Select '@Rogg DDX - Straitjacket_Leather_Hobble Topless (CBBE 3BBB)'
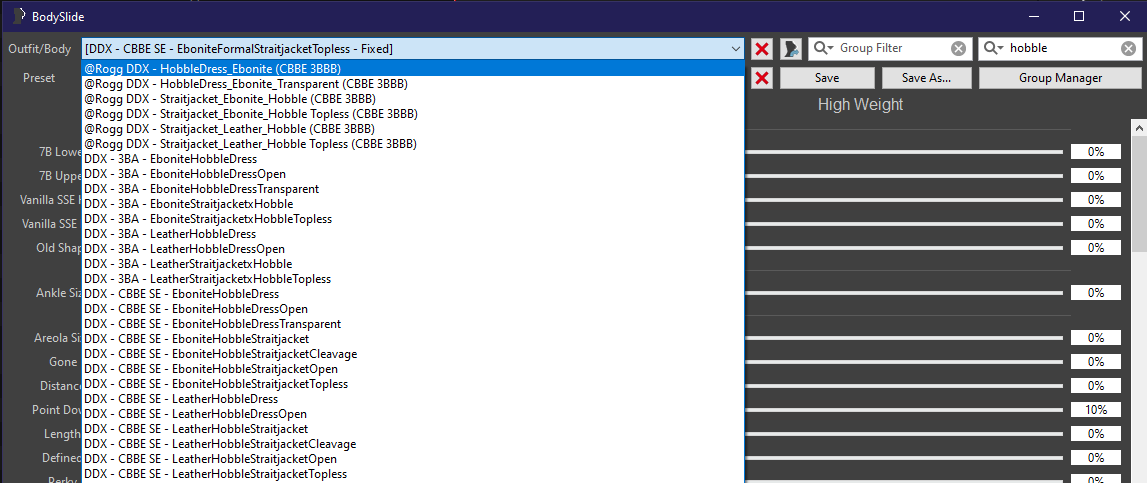The width and height of the screenshot is (1147, 483). (413, 144)
